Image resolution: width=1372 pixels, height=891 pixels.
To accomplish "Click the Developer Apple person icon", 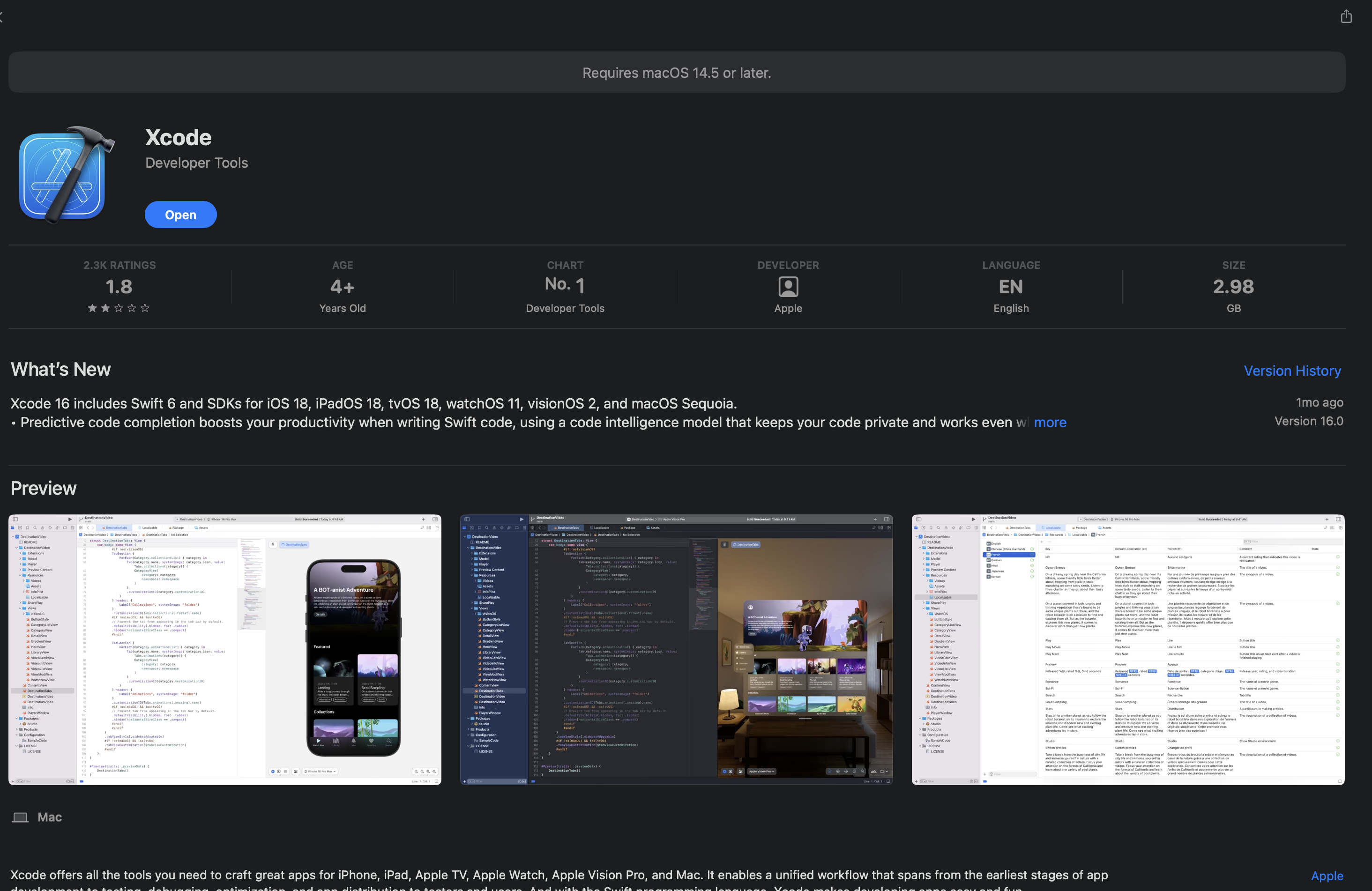I will point(788,286).
